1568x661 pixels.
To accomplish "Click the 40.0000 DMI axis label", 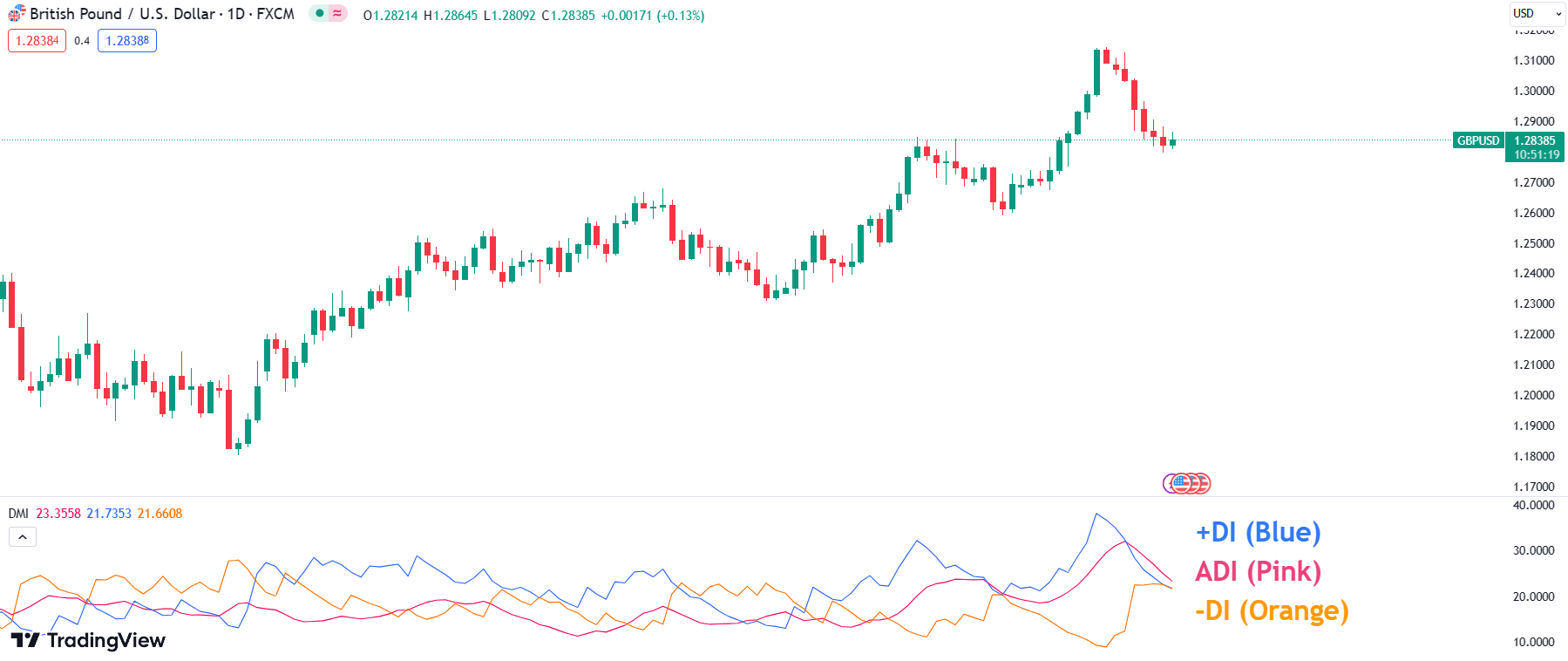I will point(1534,505).
